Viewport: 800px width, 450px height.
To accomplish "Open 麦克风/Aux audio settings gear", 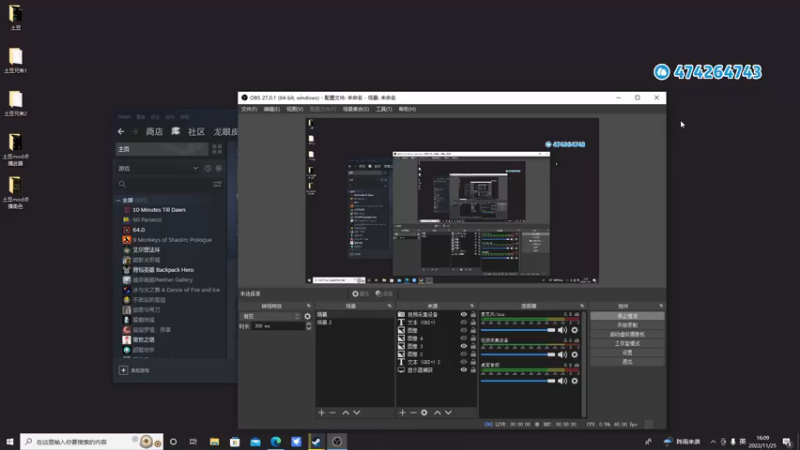I will [x=575, y=330].
